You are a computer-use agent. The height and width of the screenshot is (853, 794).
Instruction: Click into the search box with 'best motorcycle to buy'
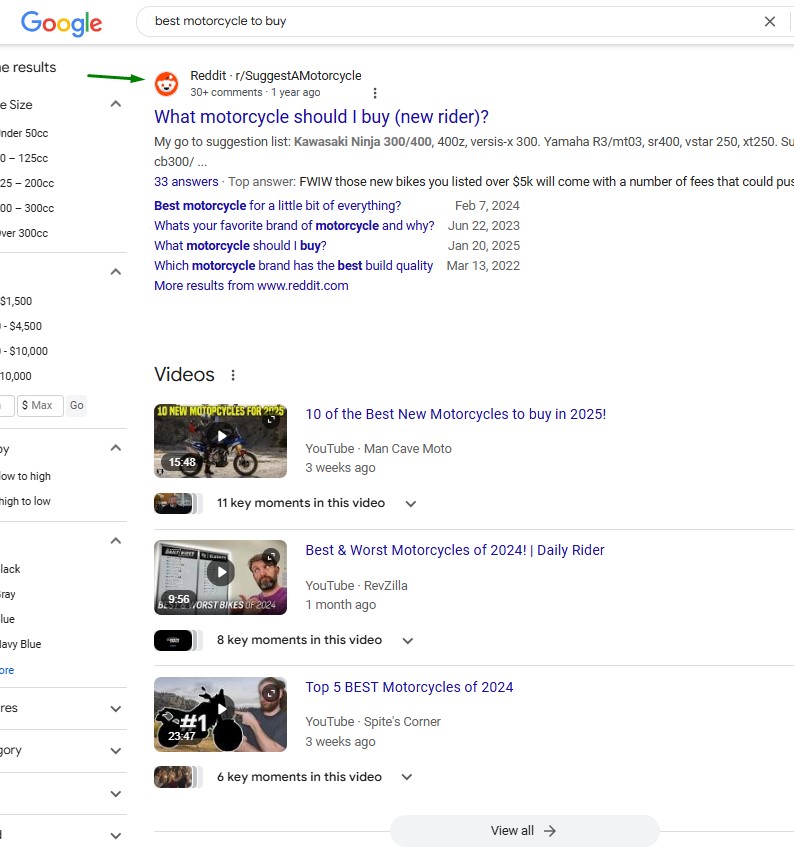tap(451, 21)
